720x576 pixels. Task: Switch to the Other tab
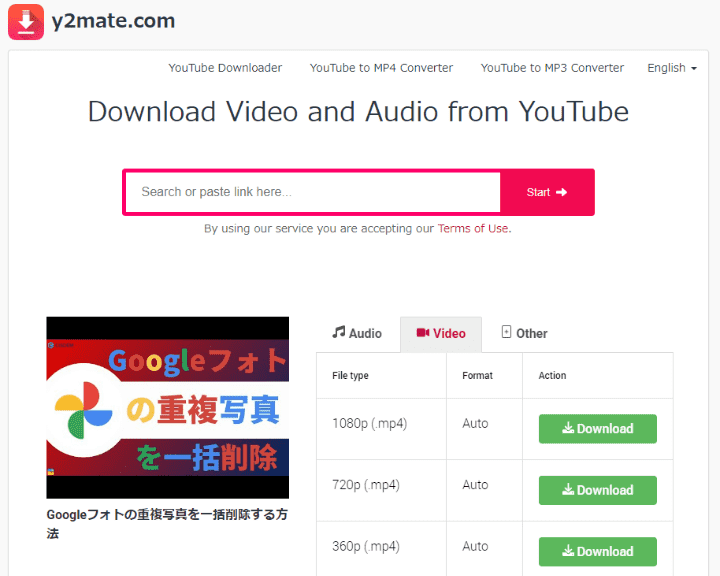click(x=524, y=333)
